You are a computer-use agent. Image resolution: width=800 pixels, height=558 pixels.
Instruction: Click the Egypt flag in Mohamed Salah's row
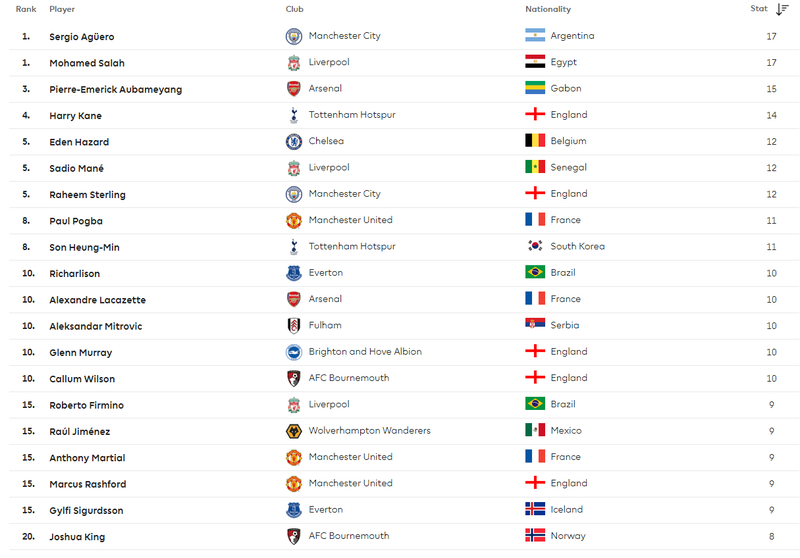(535, 62)
